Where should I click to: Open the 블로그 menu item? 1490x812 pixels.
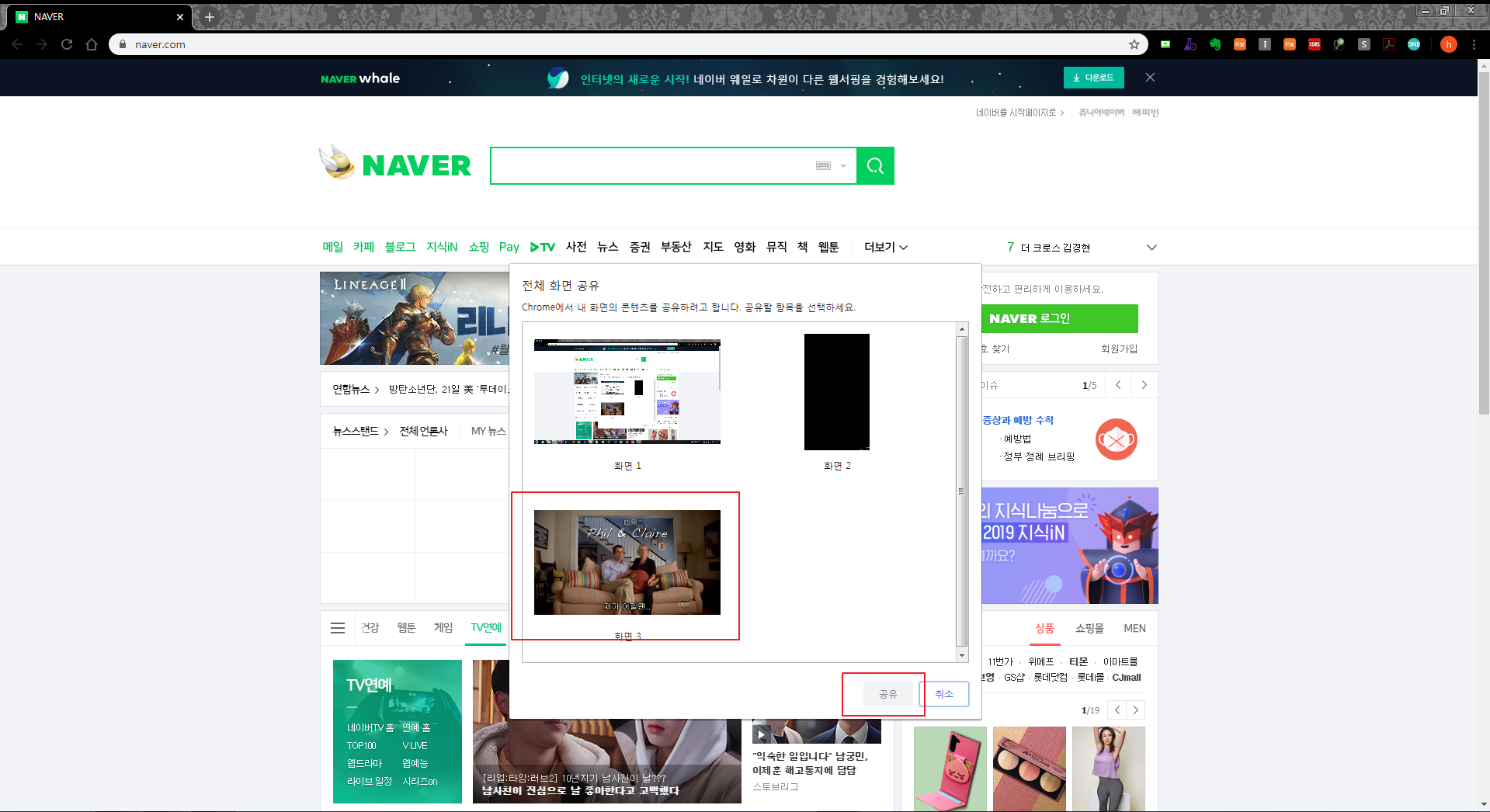pyautogui.click(x=400, y=247)
